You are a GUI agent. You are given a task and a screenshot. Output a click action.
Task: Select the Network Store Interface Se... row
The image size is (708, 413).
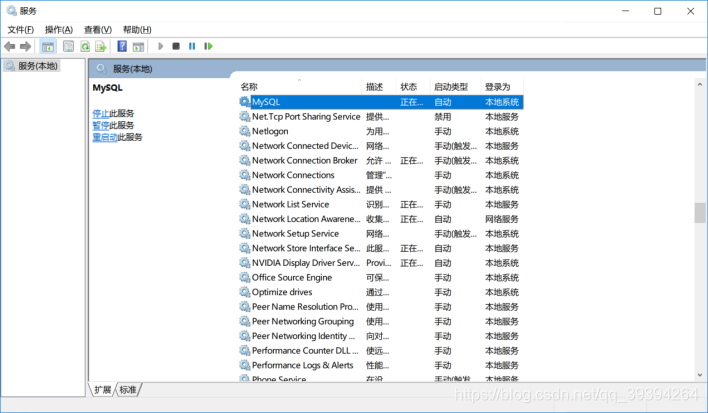coord(381,248)
